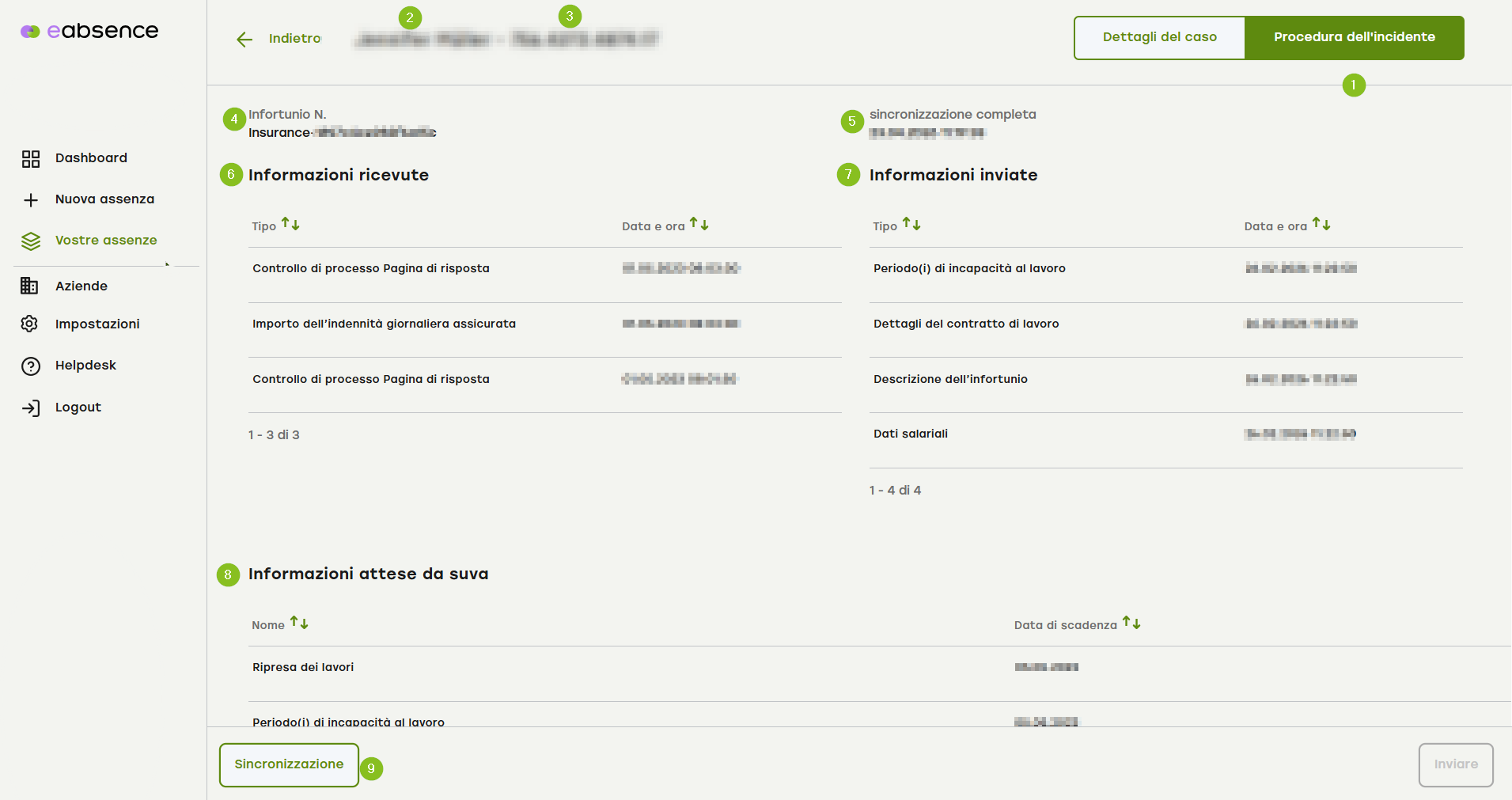1512x800 pixels.
Task: Click the layers icon for Vostre assenze
Action: [x=31, y=241]
